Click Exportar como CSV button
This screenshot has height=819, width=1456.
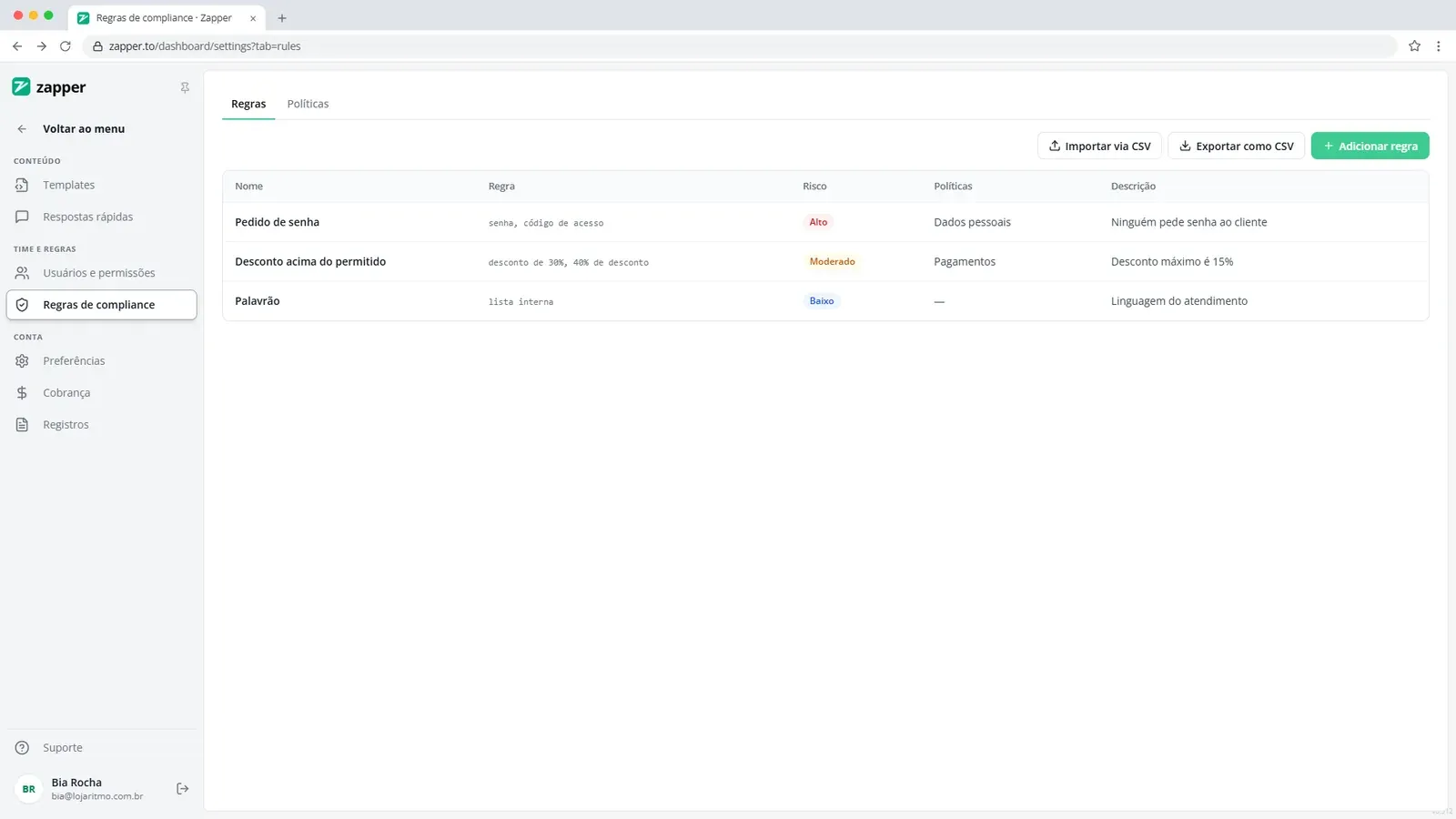tap(1237, 146)
